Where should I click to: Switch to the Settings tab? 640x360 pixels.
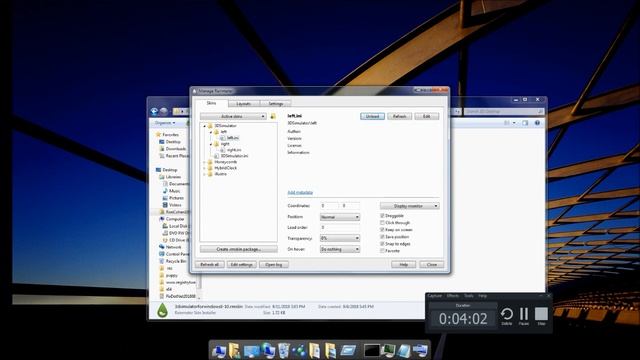[x=276, y=104]
